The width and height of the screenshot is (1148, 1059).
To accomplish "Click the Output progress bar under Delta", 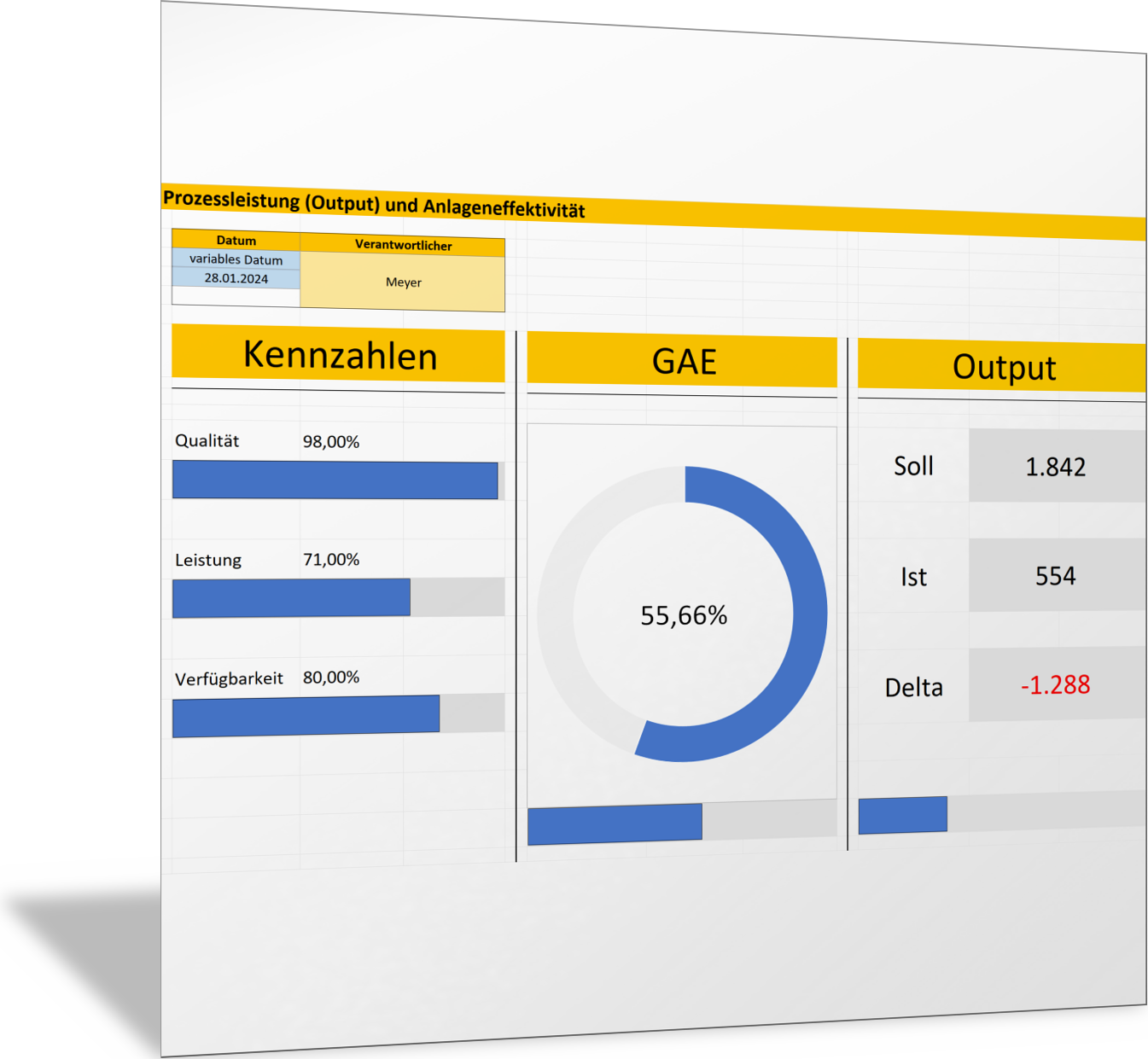I will tap(902, 815).
